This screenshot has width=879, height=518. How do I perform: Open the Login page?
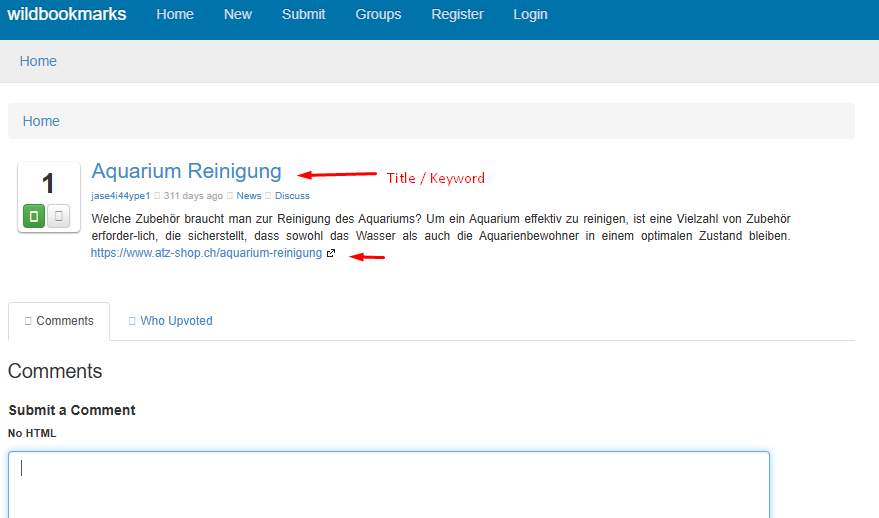[x=530, y=14]
